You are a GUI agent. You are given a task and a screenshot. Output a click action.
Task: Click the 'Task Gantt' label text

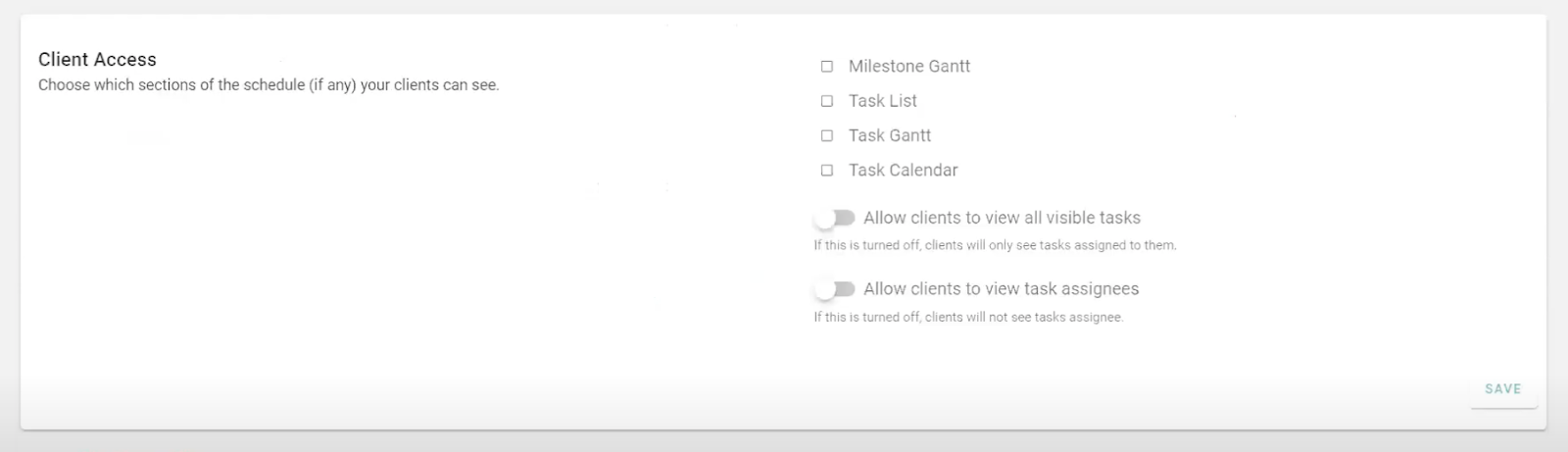(x=889, y=135)
